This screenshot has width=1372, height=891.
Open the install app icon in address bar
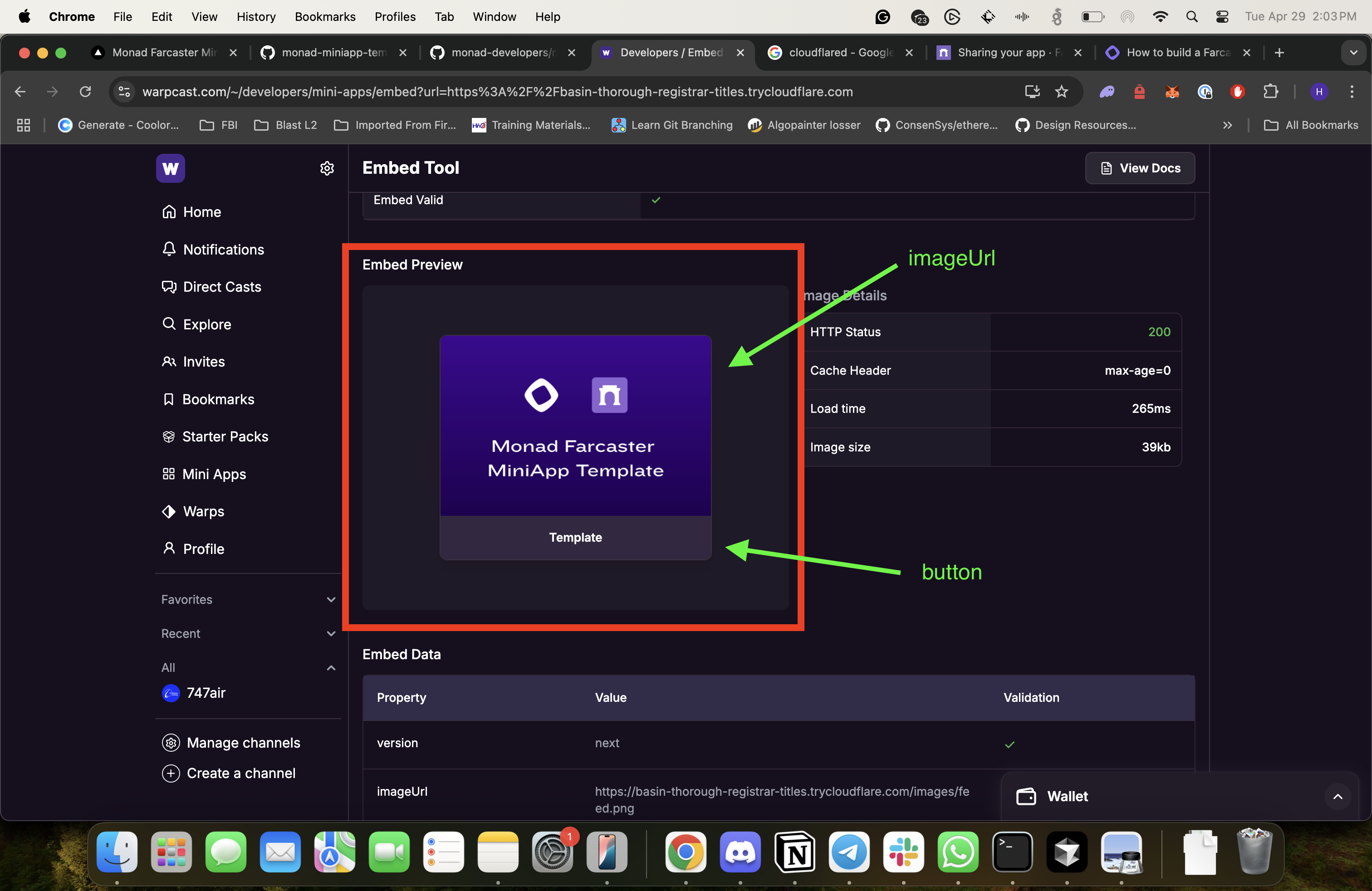click(1032, 92)
